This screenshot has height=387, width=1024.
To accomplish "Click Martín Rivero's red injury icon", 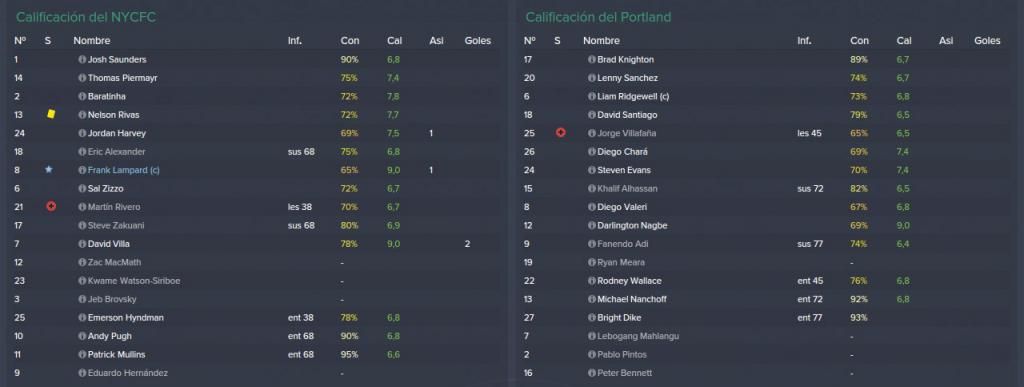I will [x=51, y=206].
